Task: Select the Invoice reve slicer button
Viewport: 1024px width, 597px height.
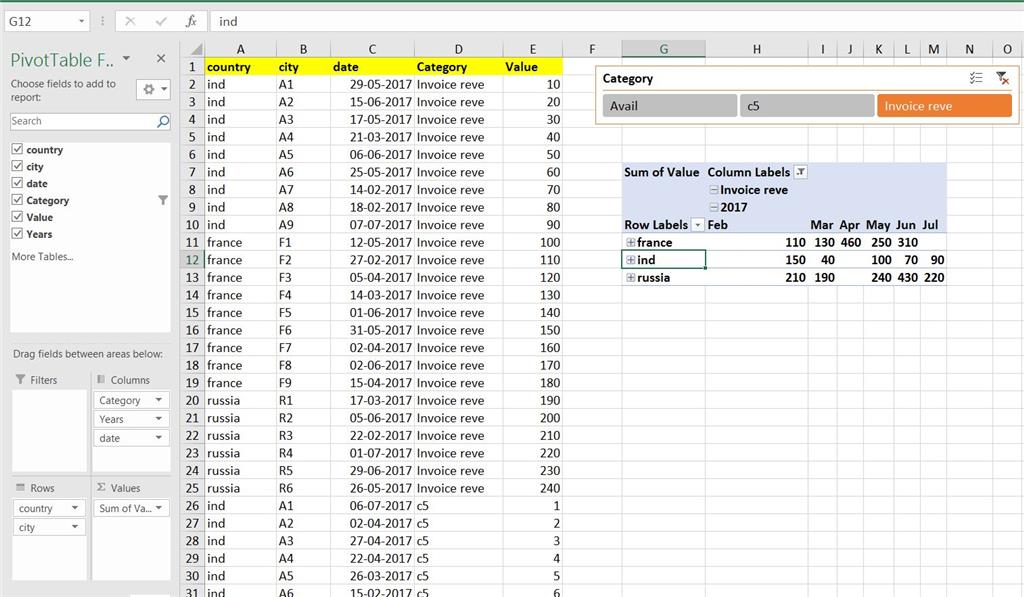Action: pos(944,106)
